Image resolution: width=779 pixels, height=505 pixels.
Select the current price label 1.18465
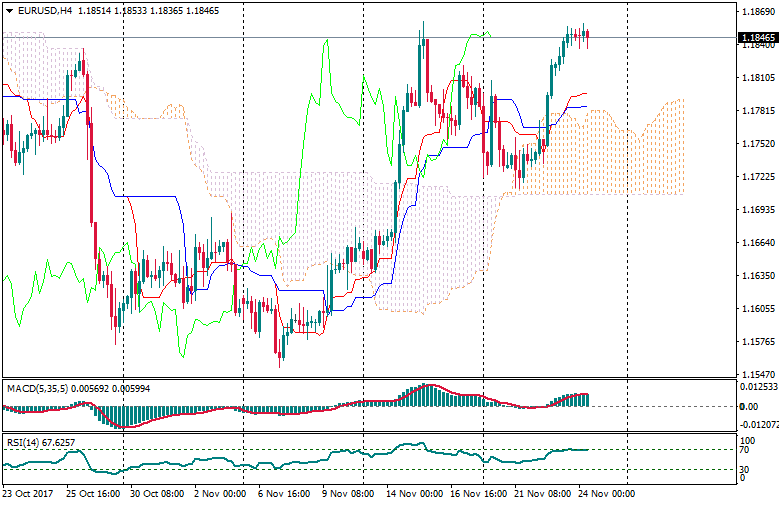tap(757, 38)
